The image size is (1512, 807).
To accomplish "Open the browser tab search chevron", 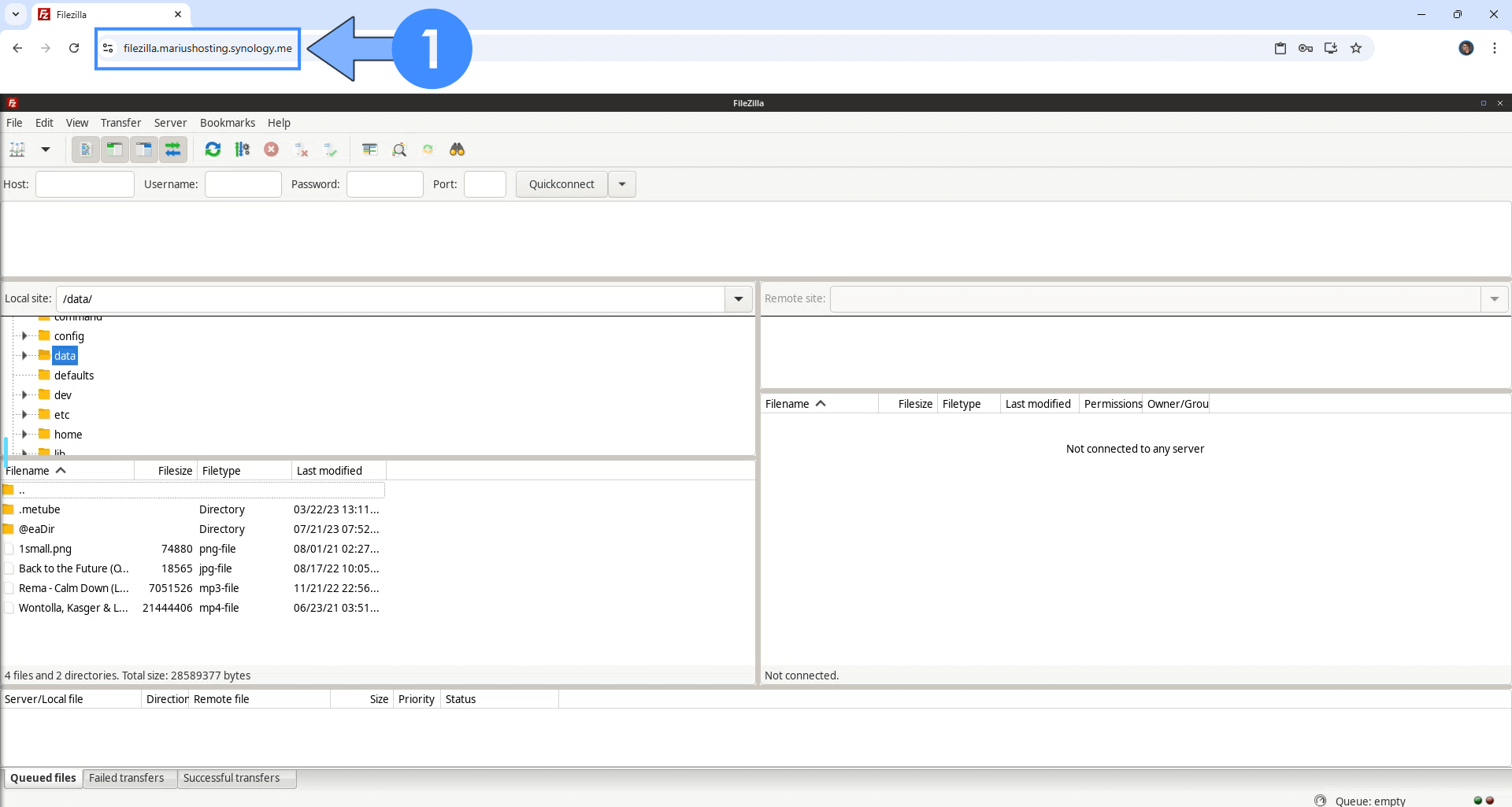I will click(x=16, y=14).
